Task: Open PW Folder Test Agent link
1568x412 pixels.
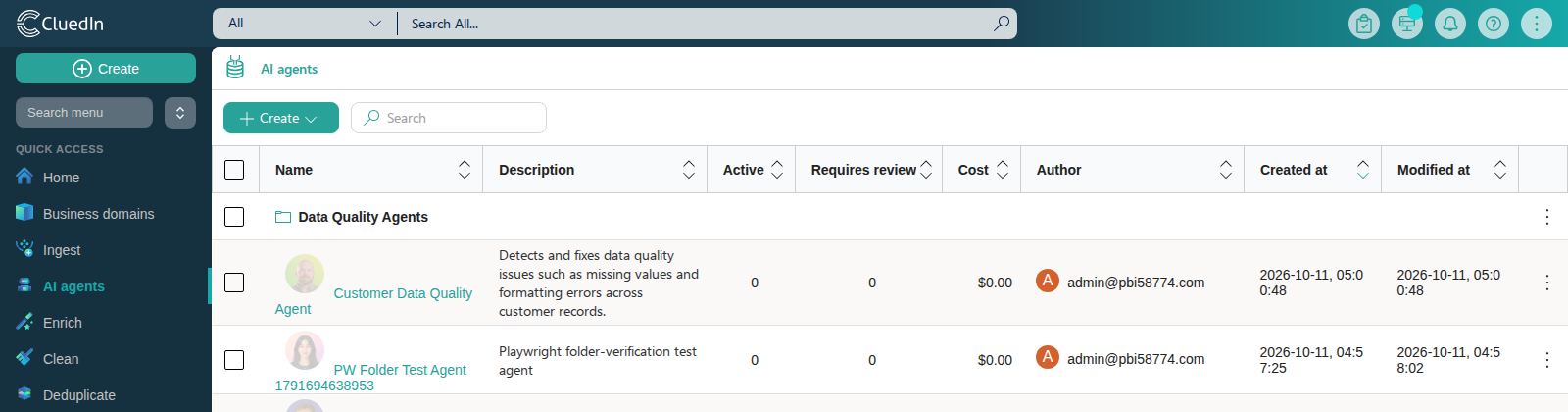Action: click(400, 370)
